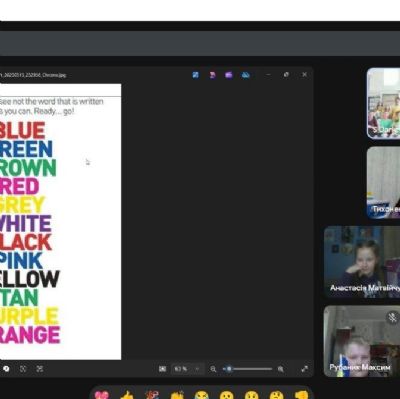Click the muted microphone icon on Максим's tile
Viewport: 400px width, 399px height.
point(393,317)
